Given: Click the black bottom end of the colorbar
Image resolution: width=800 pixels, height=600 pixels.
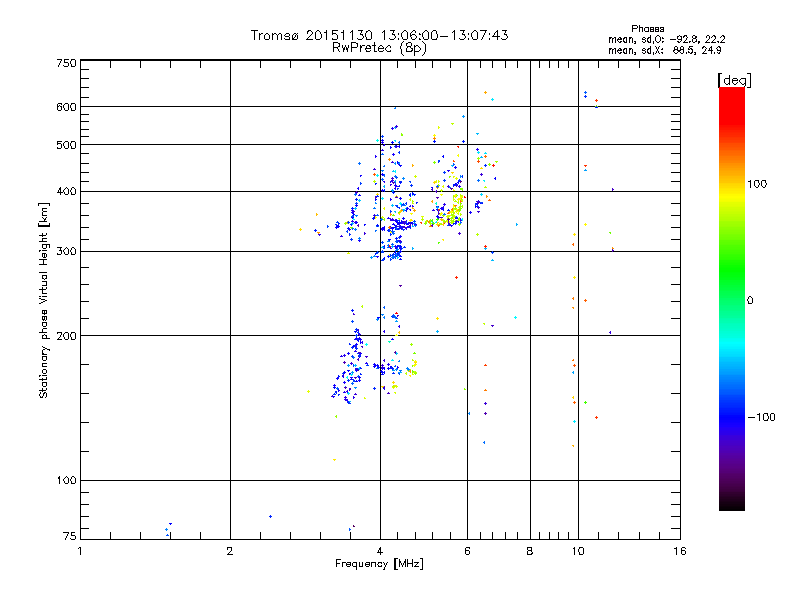Looking at the screenshot, I should (x=732, y=503).
